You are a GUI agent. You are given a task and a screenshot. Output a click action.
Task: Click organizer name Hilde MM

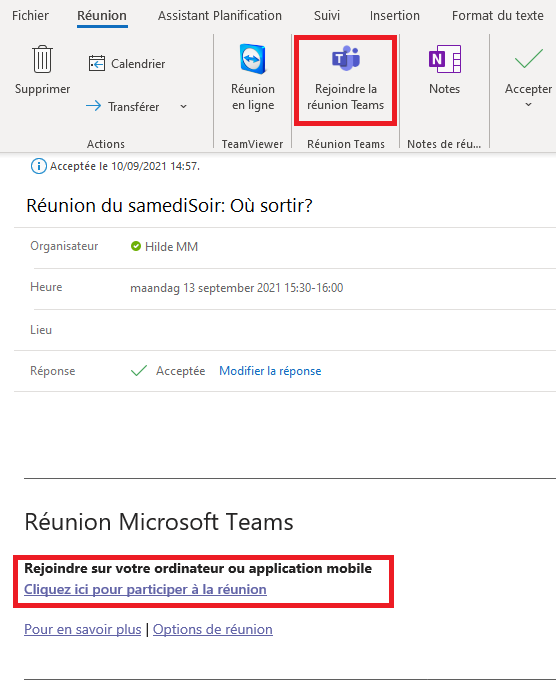(x=171, y=247)
